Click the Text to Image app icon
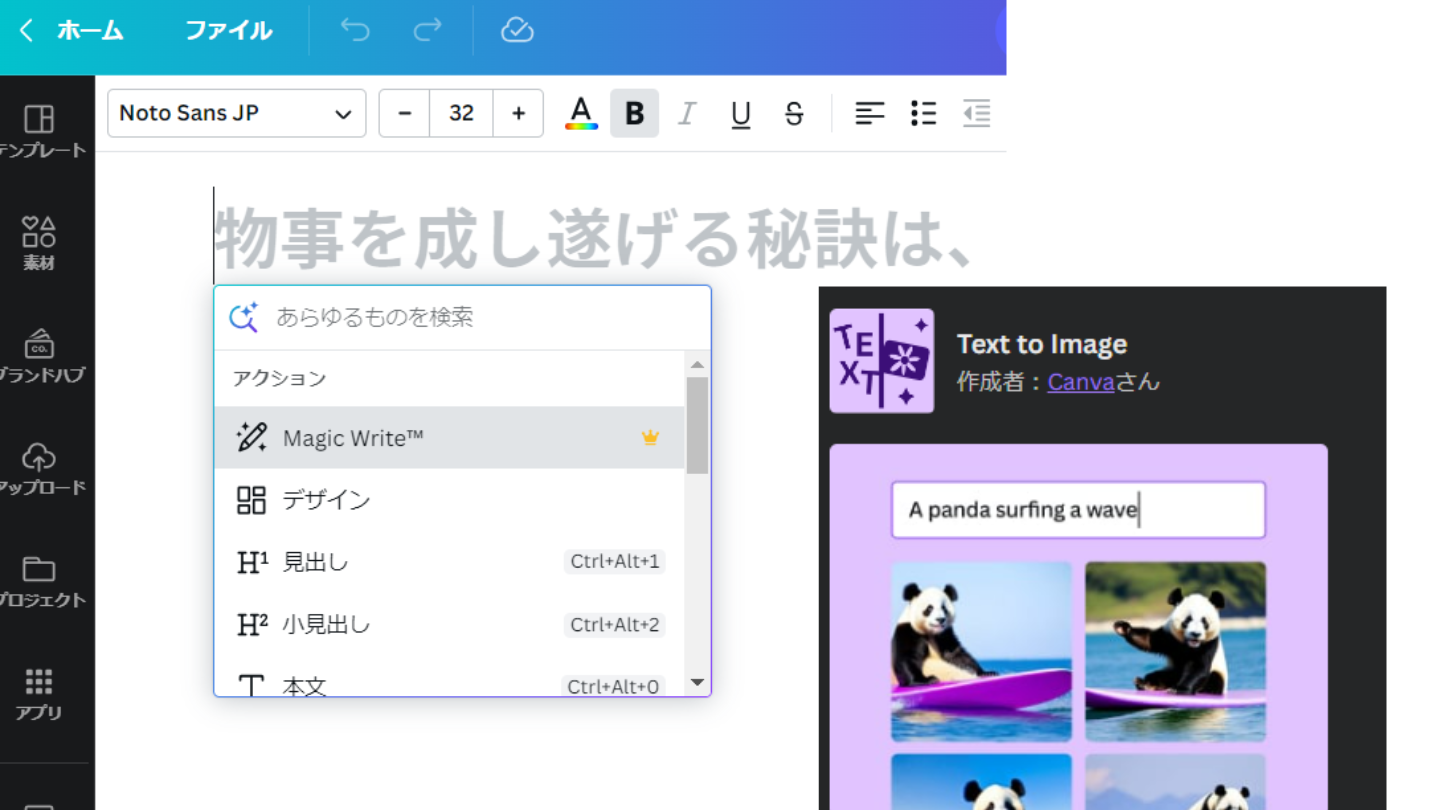Screen dimensions: 1440x810 point(882,361)
